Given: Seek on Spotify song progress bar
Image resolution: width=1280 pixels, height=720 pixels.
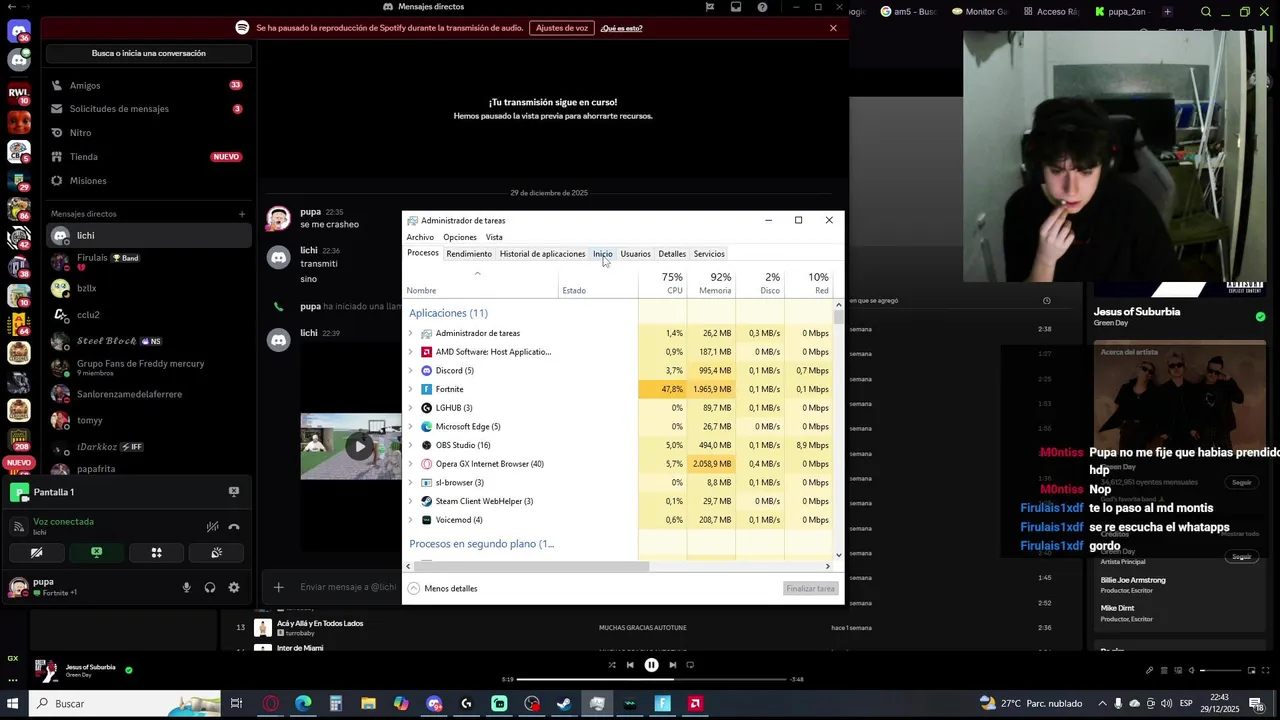Looking at the screenshot, I should (x=652, y=679).
